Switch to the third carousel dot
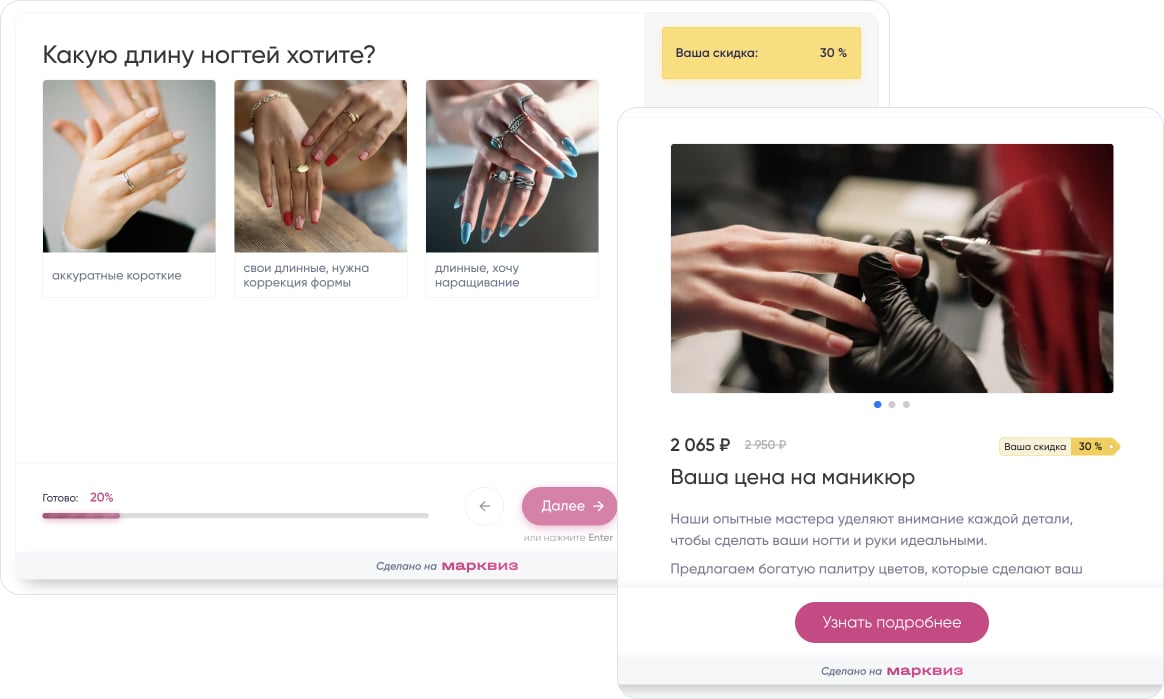 coord(906,404)
